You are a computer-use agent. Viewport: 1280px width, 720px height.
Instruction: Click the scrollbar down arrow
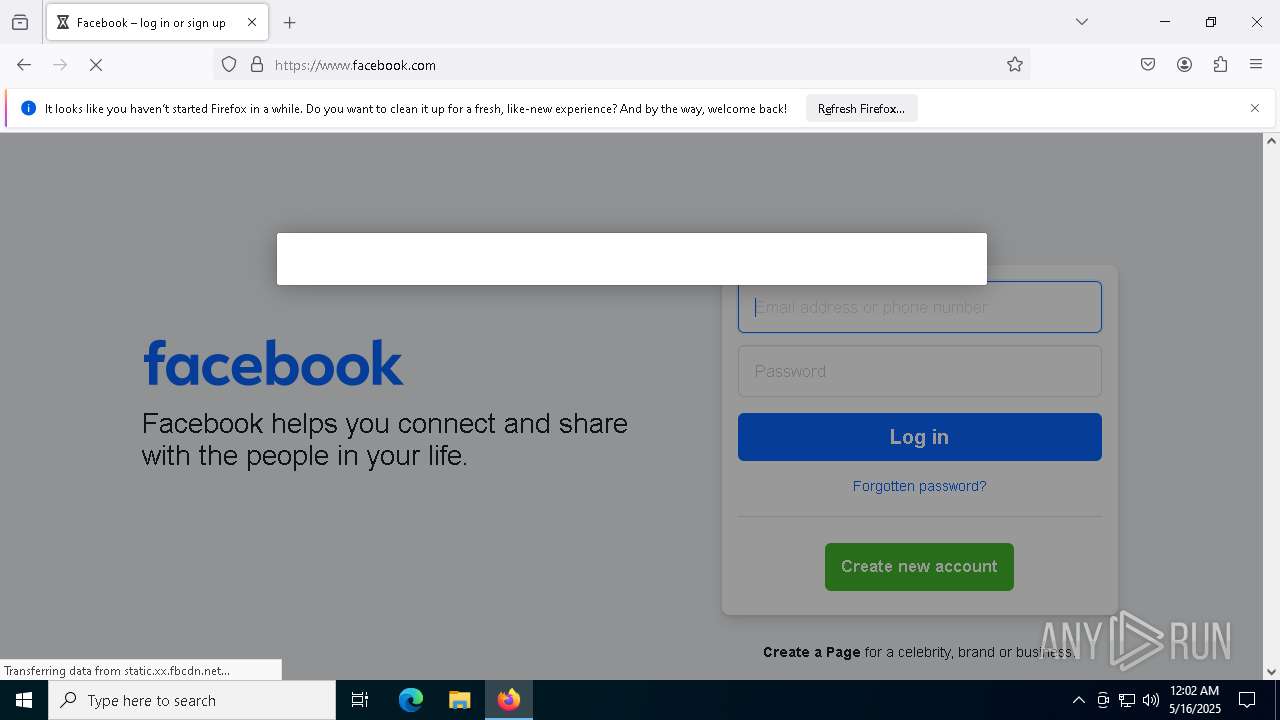(1271, 672)
